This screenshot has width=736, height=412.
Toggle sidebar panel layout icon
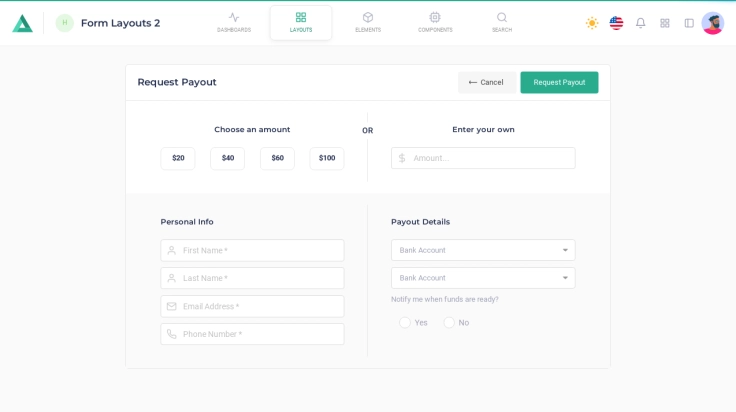click(689, 23)
